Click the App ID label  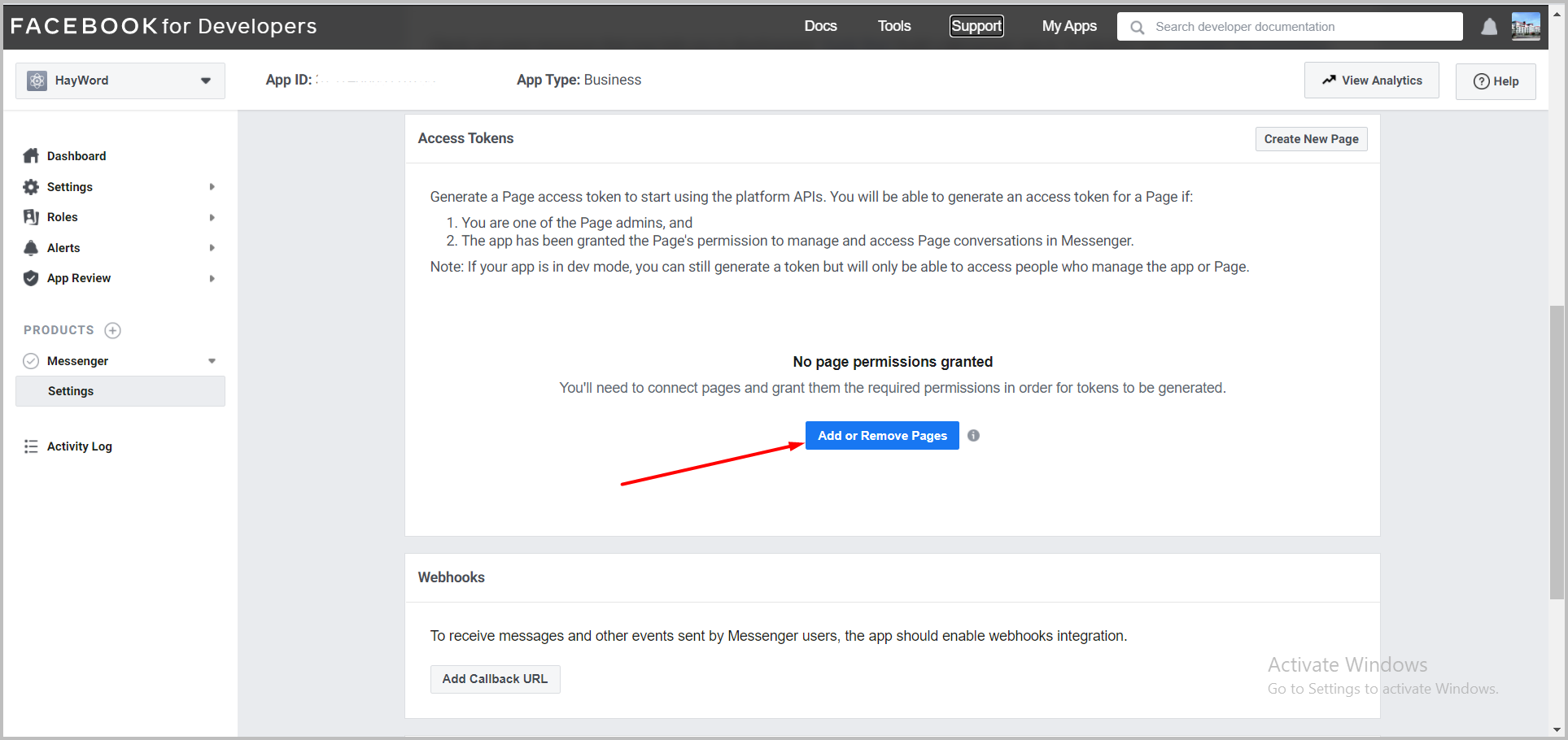289,80
